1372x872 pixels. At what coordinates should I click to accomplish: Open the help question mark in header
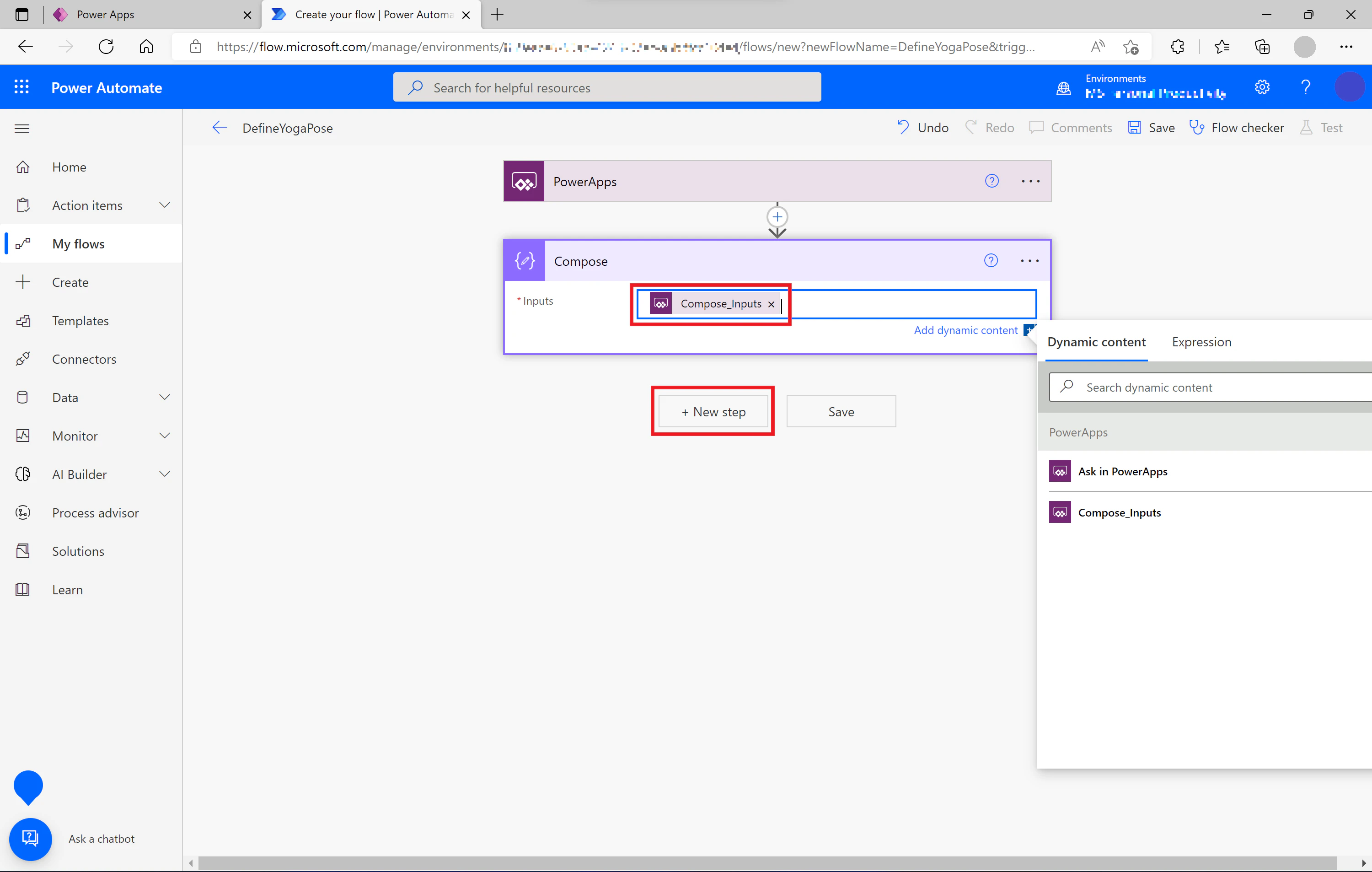pos(1305,87)
